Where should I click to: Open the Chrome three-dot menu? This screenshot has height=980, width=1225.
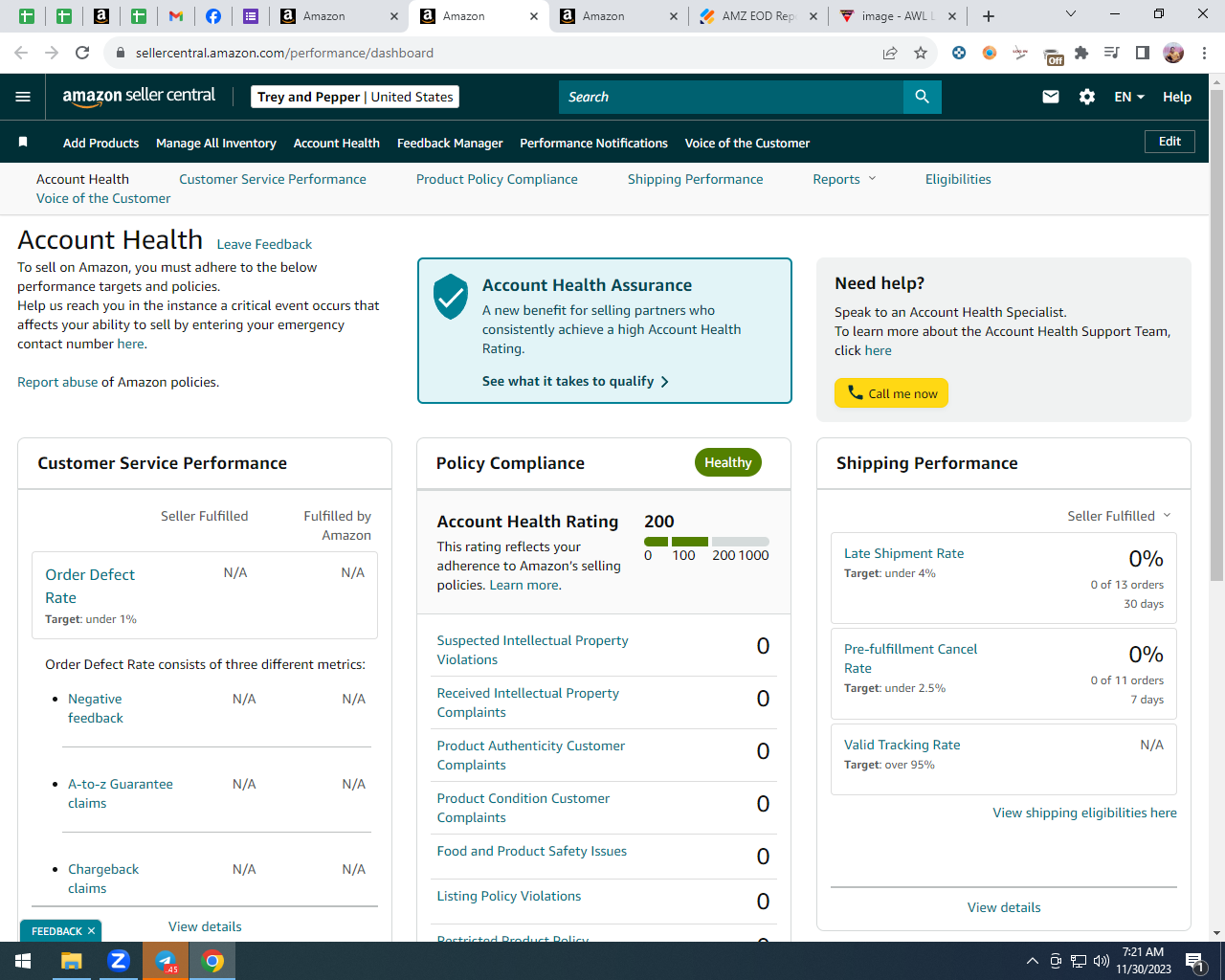click(x=1205, y=53)
